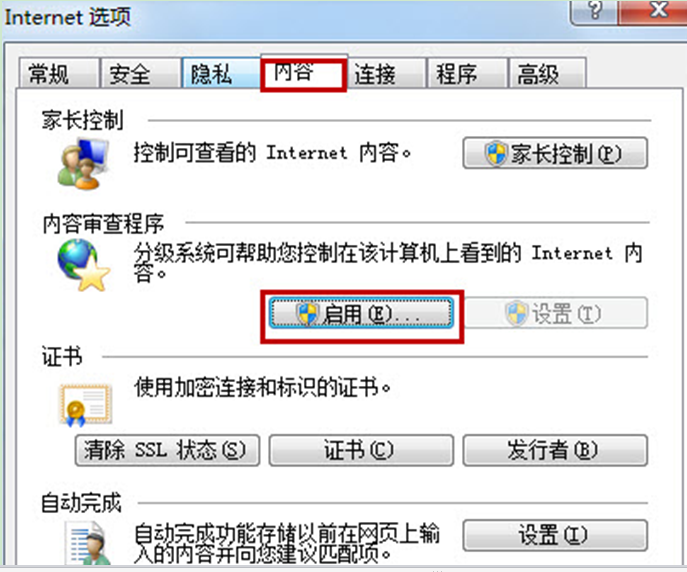This screenshot has width=687, height=572.
Task: Select the 内容 tab
Action: [x=304, y=74]
